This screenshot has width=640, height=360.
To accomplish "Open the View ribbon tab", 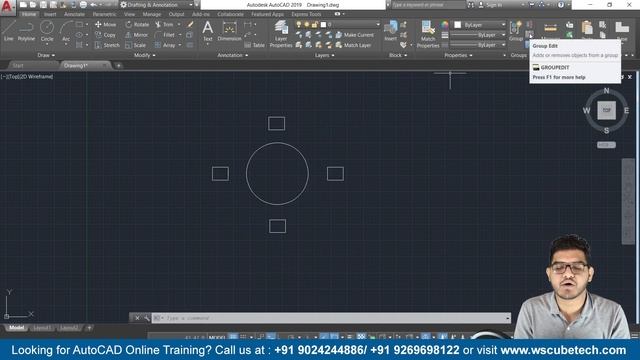I will (x=129, y=14).
